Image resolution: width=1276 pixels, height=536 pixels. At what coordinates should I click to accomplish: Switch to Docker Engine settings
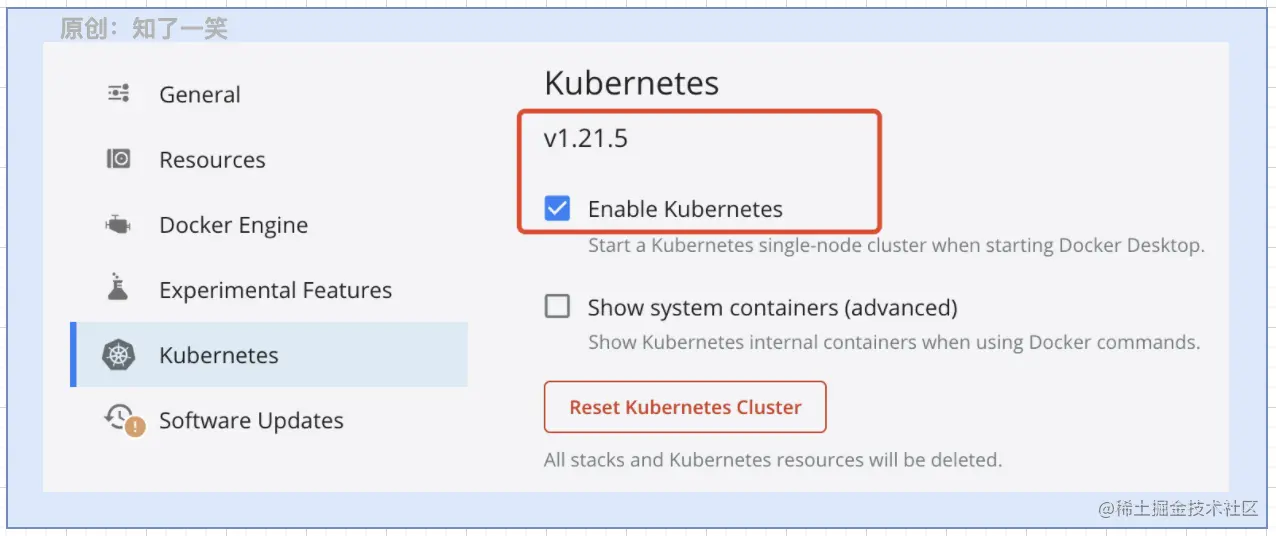click(x=269, y=225)
